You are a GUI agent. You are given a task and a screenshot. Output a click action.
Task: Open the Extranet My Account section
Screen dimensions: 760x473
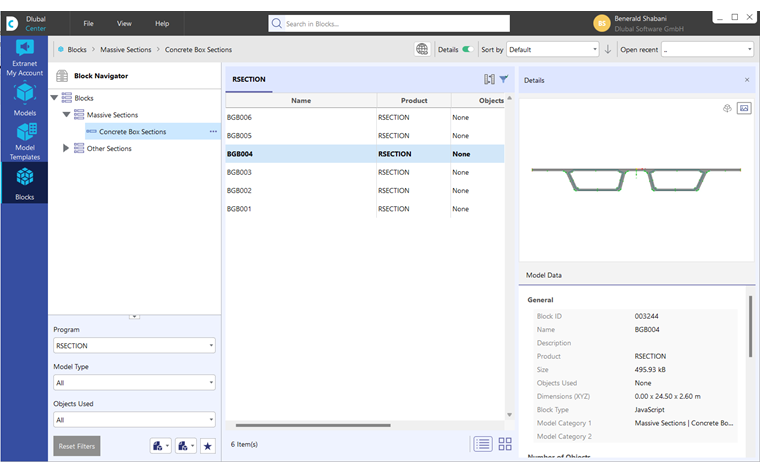point(24,58)
